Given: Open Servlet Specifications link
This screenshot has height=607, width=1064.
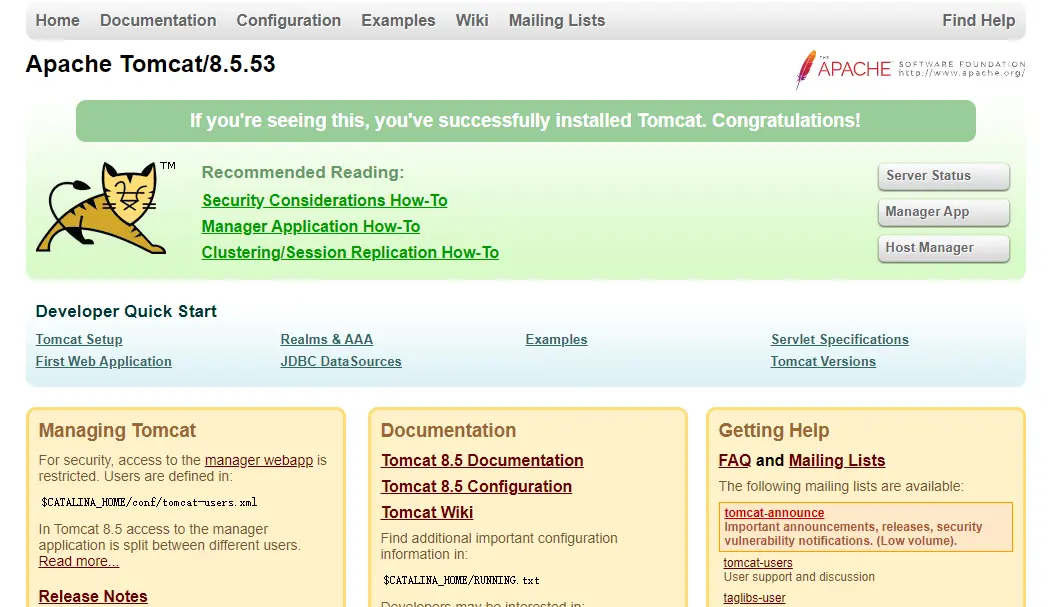Looking at the screenshot, I should point(839,340).
